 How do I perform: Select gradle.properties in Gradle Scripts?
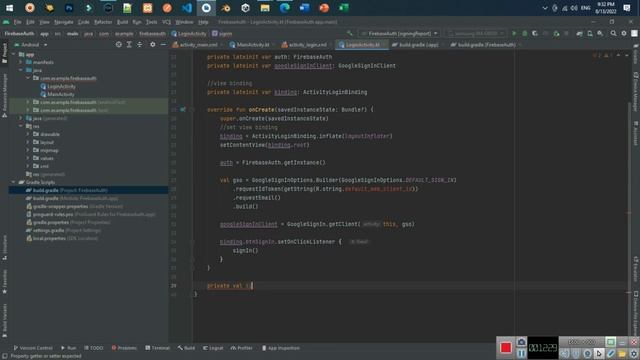tap(69, 222)
